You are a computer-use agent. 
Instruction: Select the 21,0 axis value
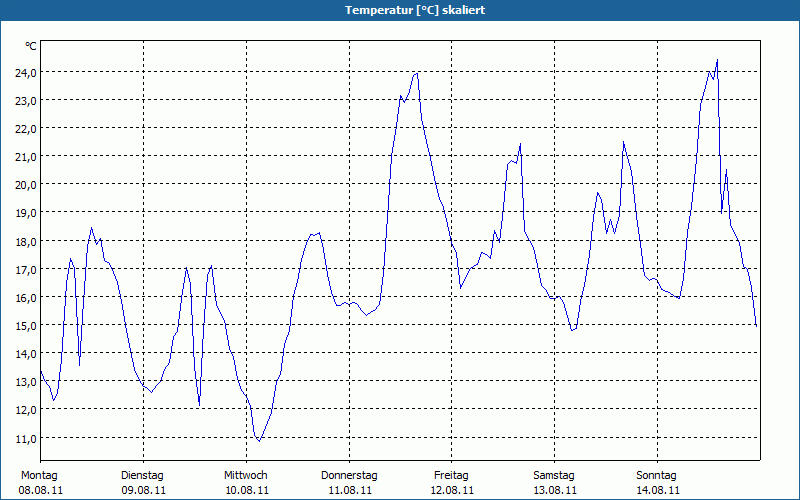(x=26, y=157)
